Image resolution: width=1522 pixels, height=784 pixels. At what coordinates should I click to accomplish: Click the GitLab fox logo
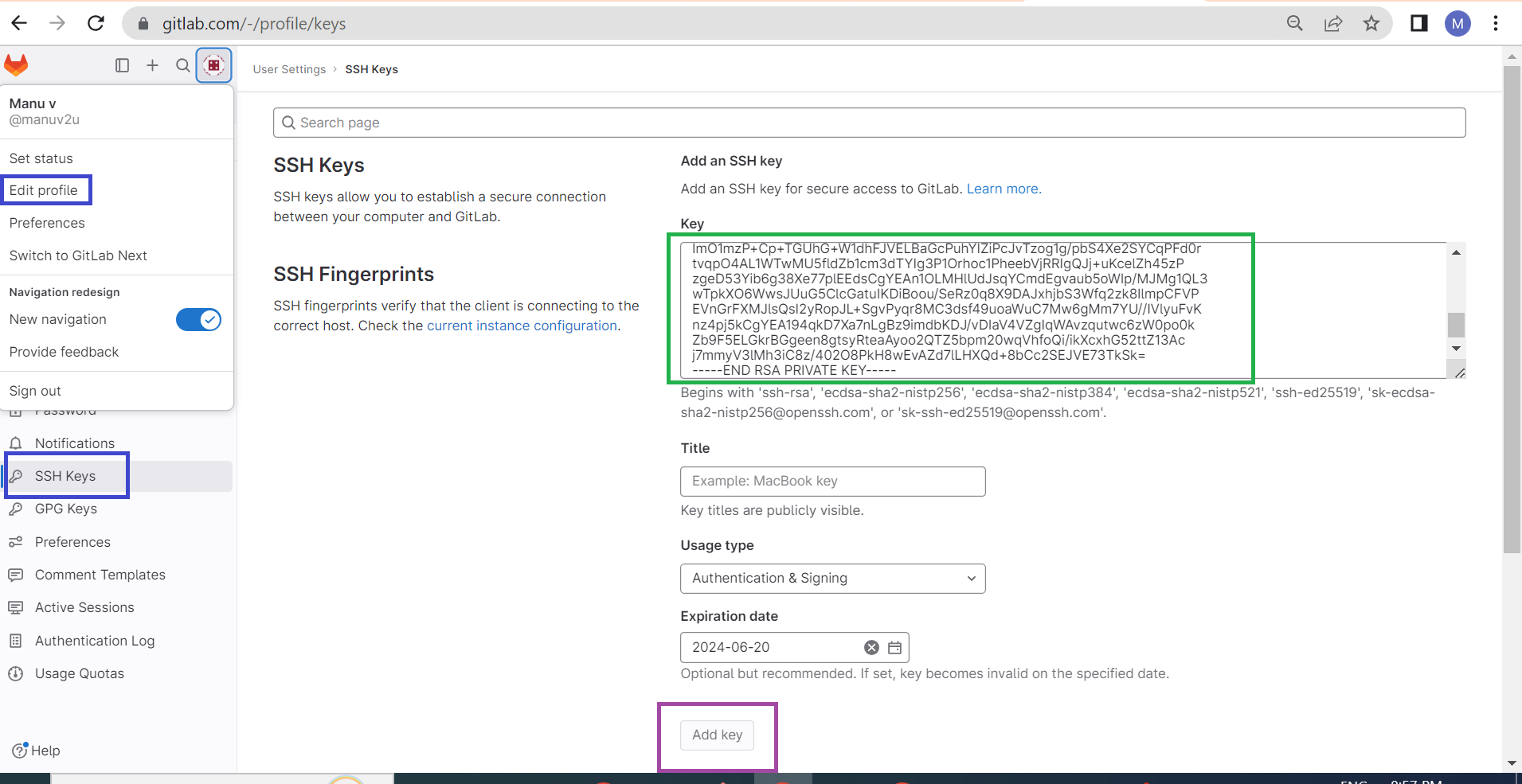click(16, 65)
